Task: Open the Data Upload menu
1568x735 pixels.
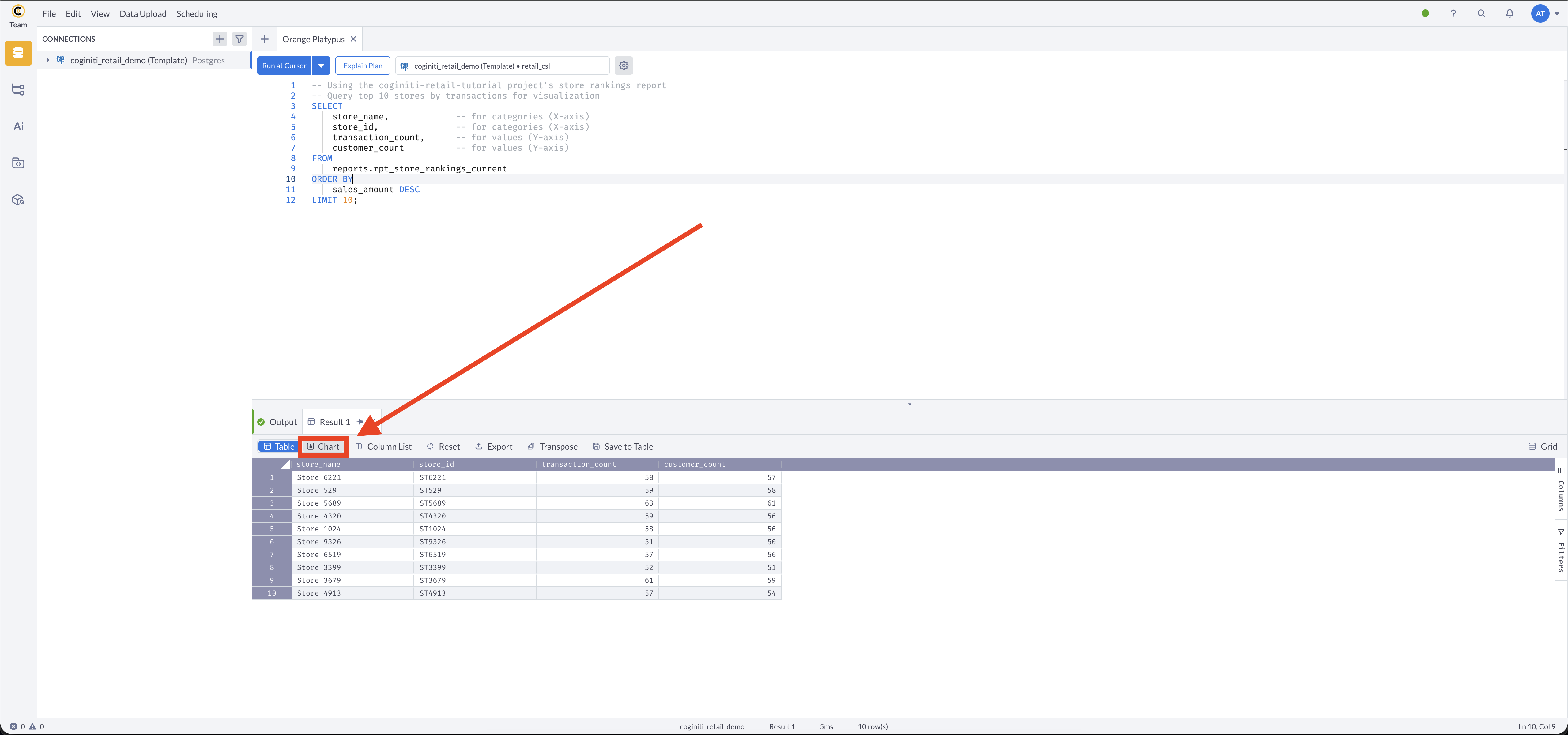Action: pos(142,13)
